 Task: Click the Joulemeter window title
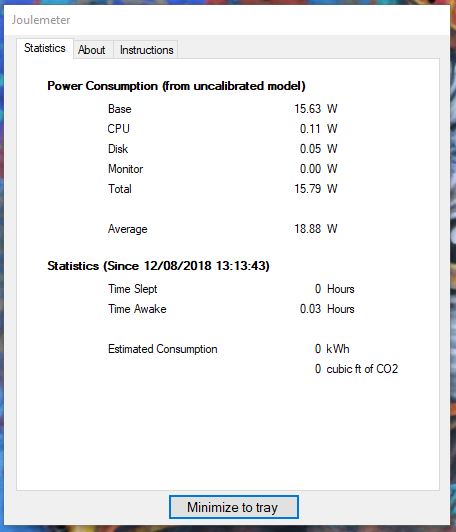41,20
